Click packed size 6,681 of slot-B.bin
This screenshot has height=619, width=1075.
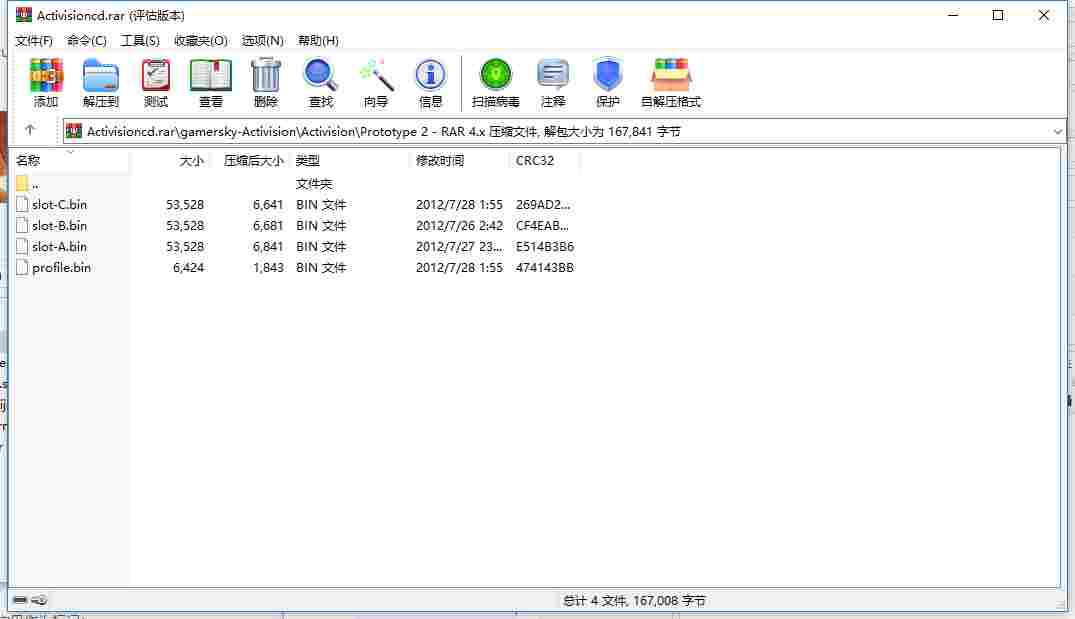tap(267, 226)
